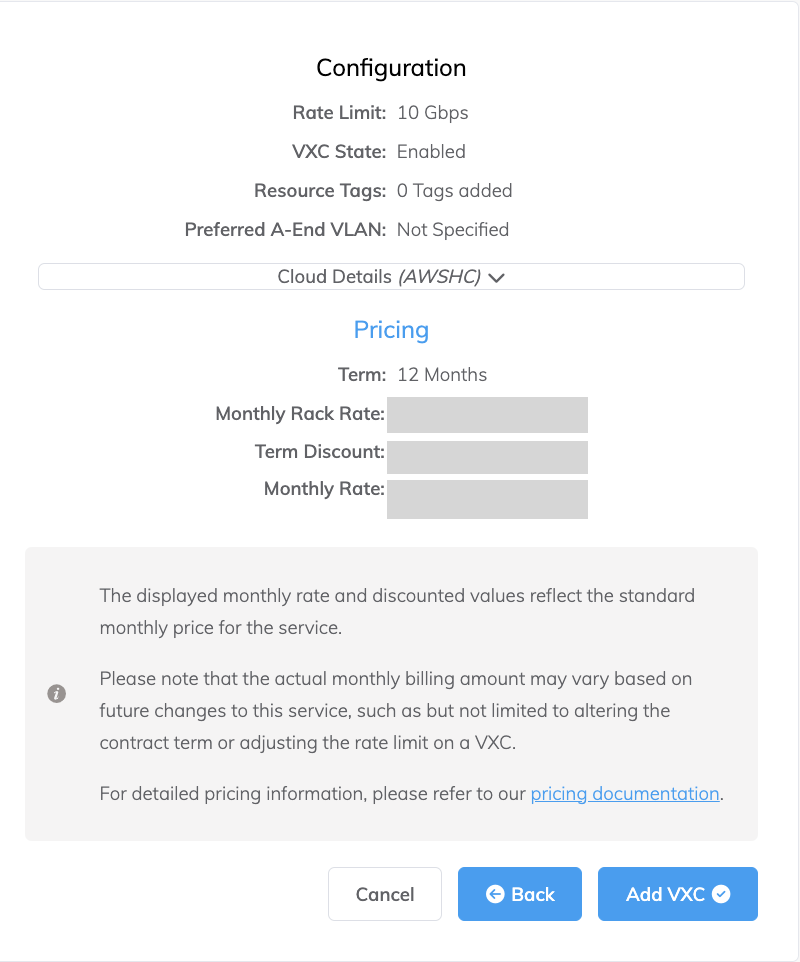
Task: Click the checkmark icon on Add VXC button
Action: click(721, 894)
